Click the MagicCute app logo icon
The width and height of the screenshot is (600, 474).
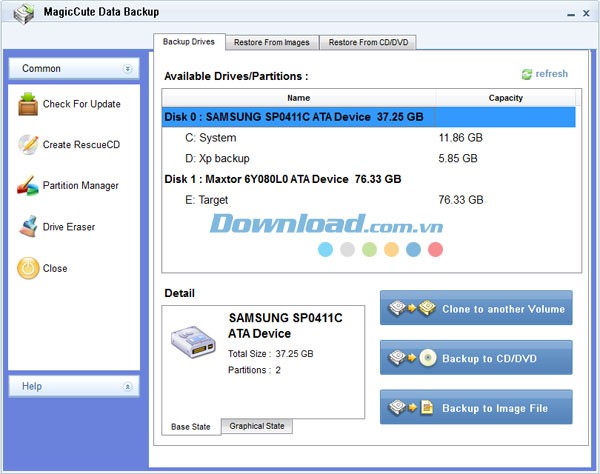[x=24, y=13]
